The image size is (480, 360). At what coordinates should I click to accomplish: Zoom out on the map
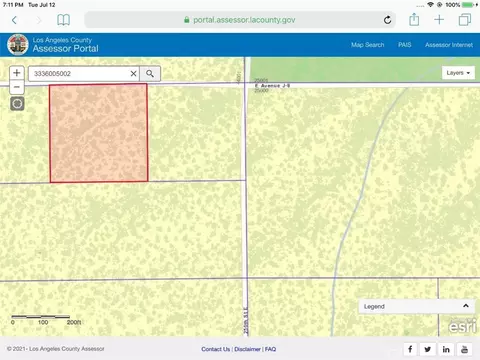coord(17,87)
